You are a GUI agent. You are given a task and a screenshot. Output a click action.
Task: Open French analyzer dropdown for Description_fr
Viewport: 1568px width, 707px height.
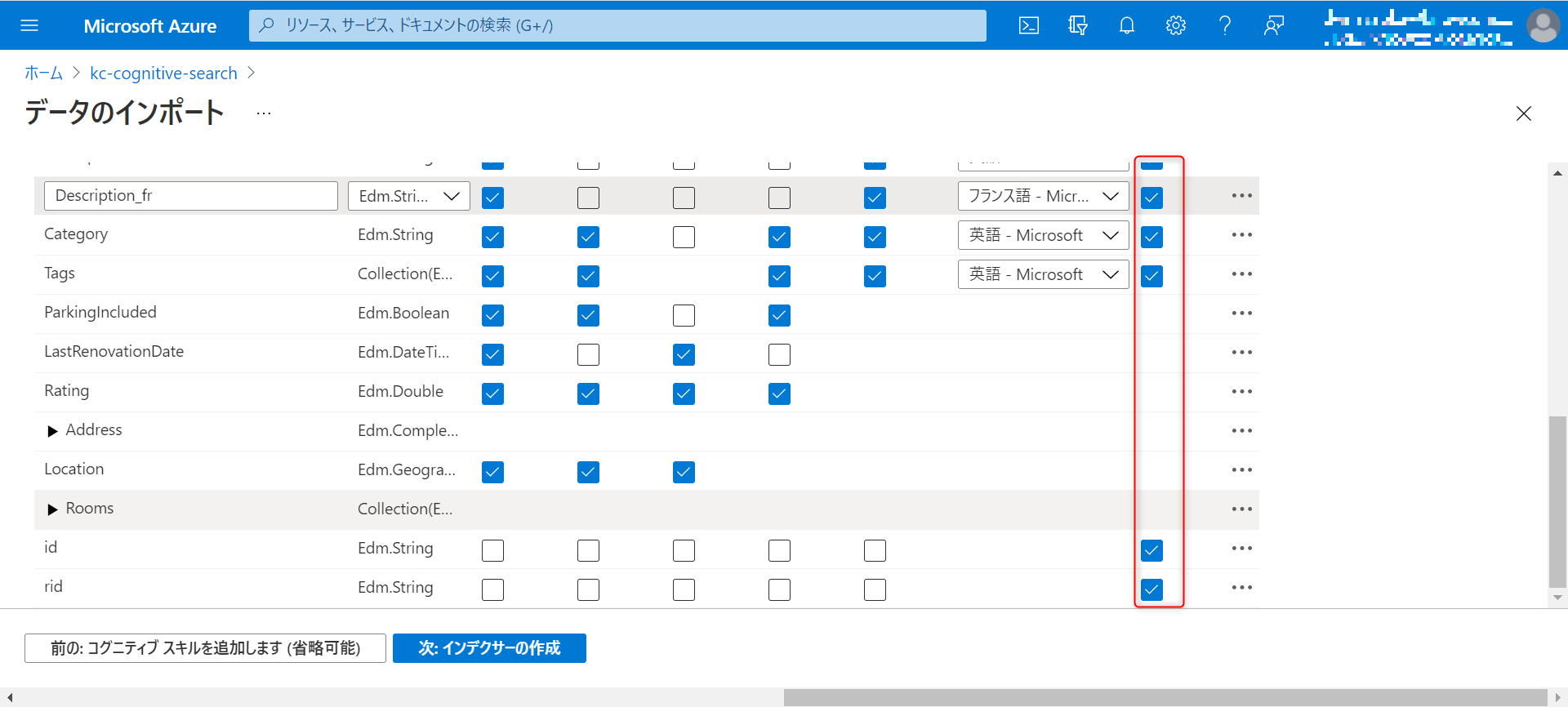click(1044, 196)
